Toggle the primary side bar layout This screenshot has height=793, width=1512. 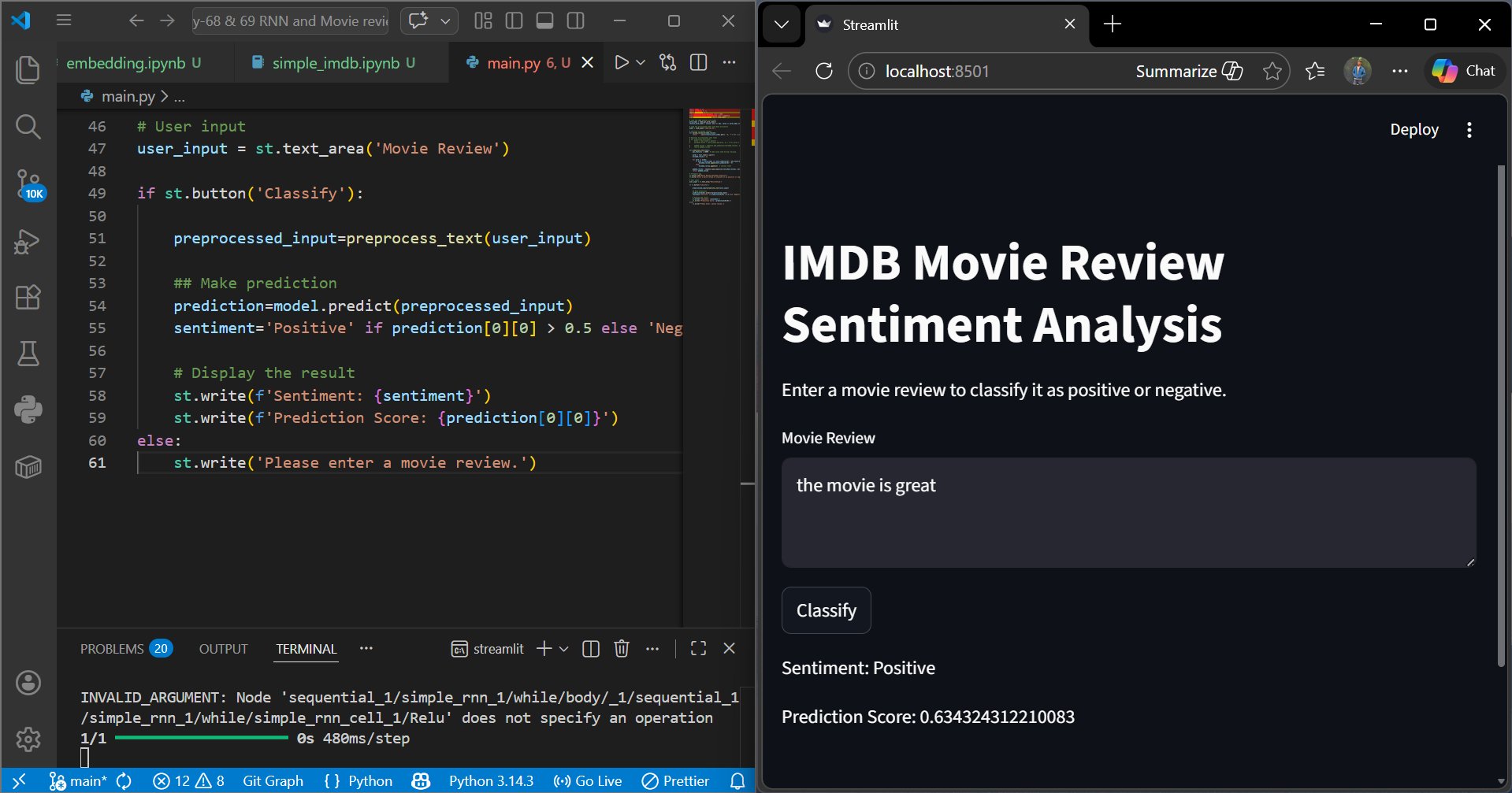514,21
